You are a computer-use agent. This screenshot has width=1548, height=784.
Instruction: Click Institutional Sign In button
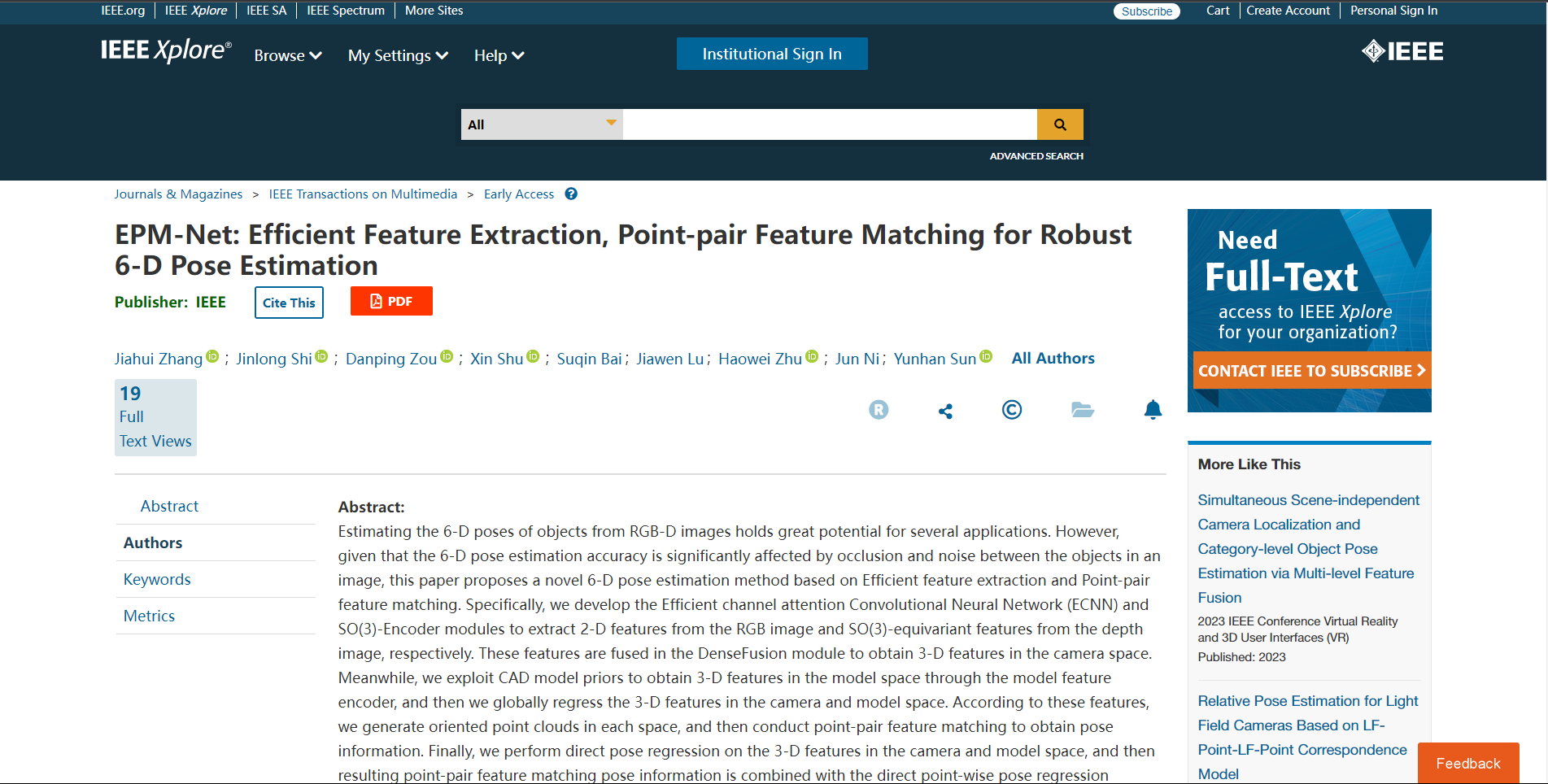point(772,54)
